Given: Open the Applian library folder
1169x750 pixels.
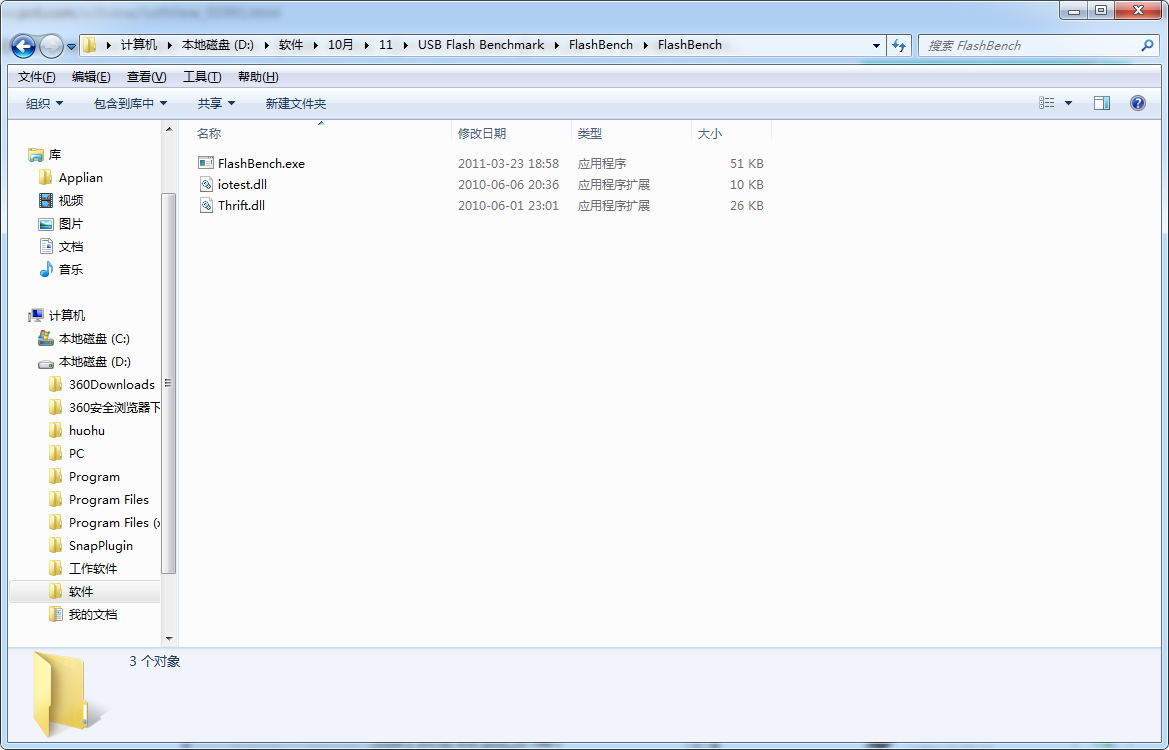Looking at the screenshot, I should point(81,177).
